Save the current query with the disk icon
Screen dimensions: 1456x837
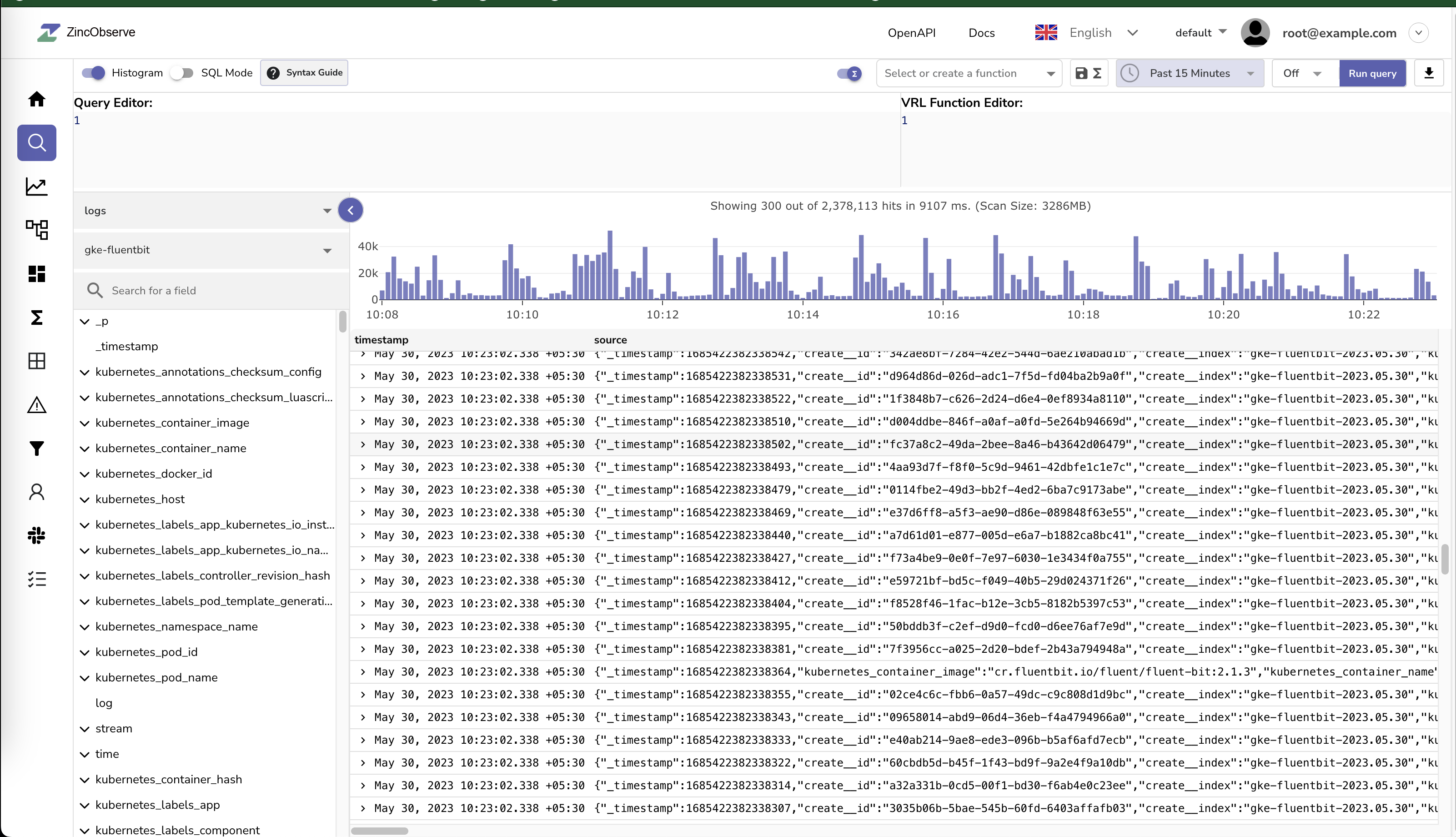tap(1082, 73)
